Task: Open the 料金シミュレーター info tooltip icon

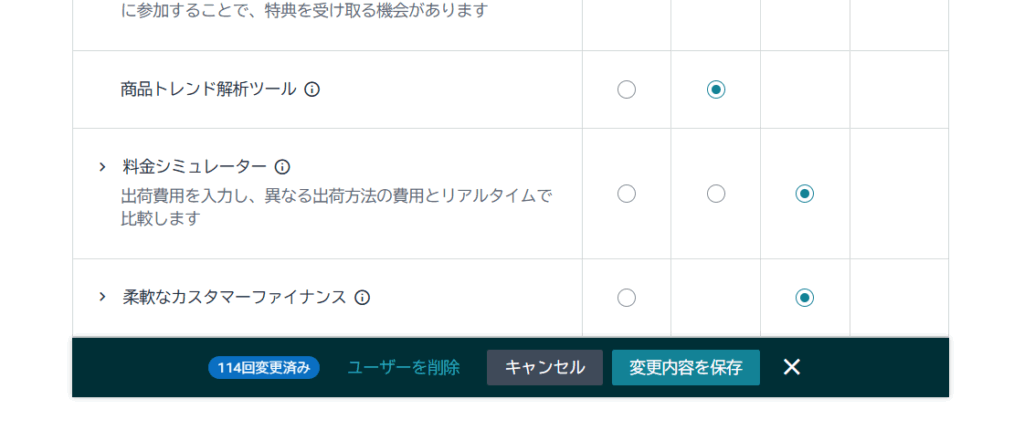Action: tap(282, 167)
